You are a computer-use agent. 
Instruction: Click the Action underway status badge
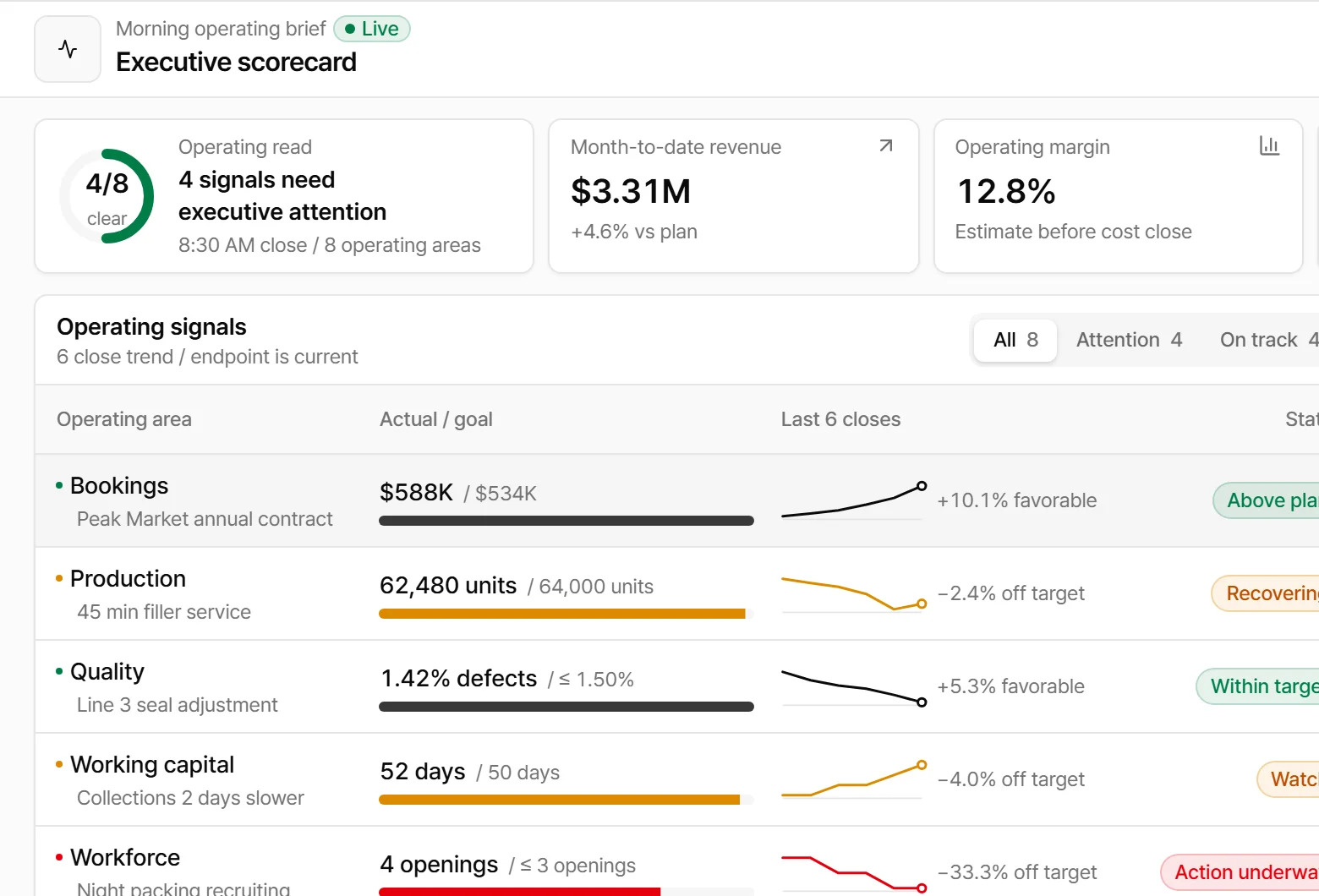pyautogui.click(x=1240, y=872)
